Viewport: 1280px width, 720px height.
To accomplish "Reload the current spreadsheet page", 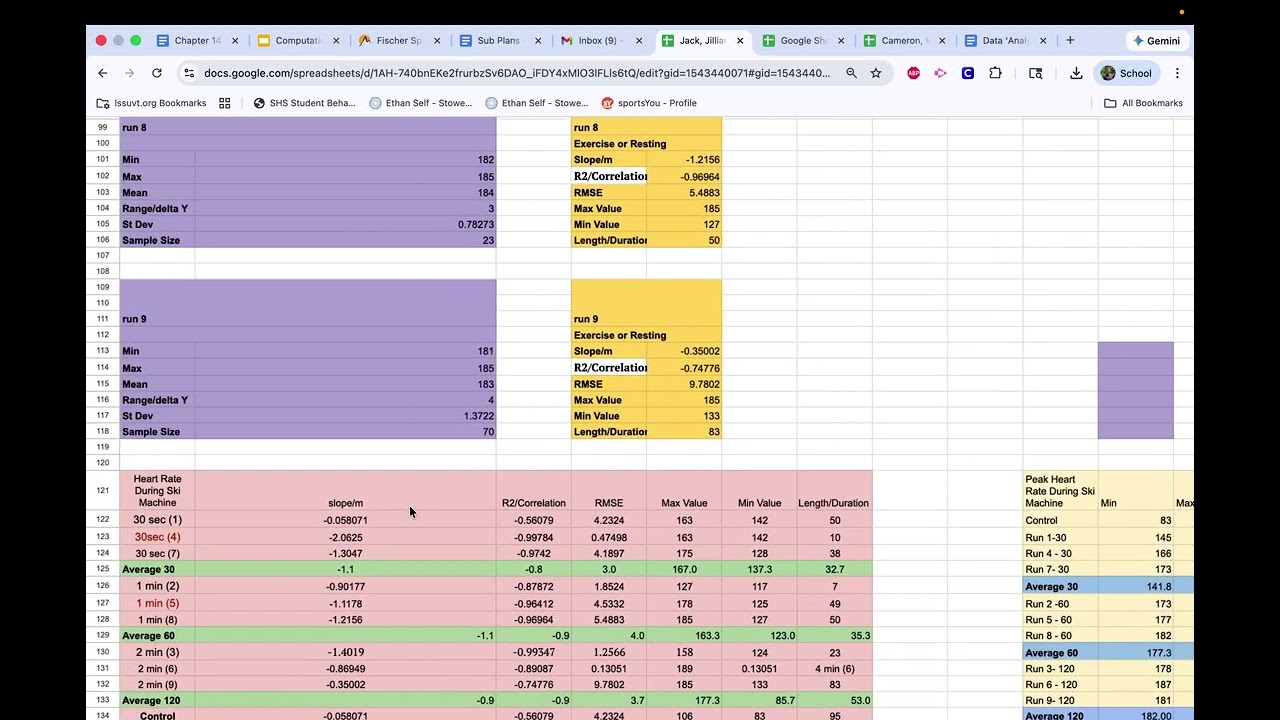I will 156,73.
